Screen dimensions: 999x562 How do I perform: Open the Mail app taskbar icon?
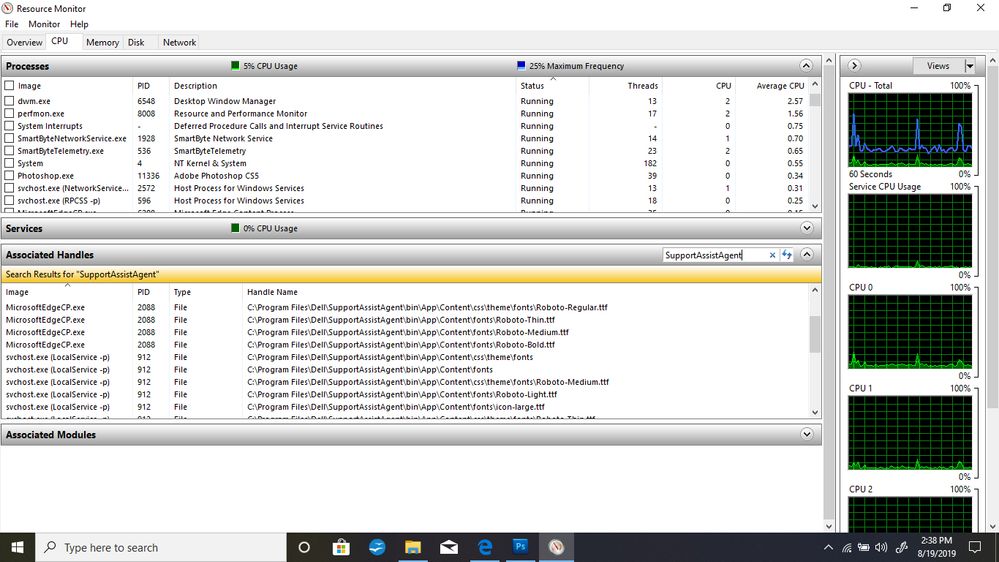[449, 547]
